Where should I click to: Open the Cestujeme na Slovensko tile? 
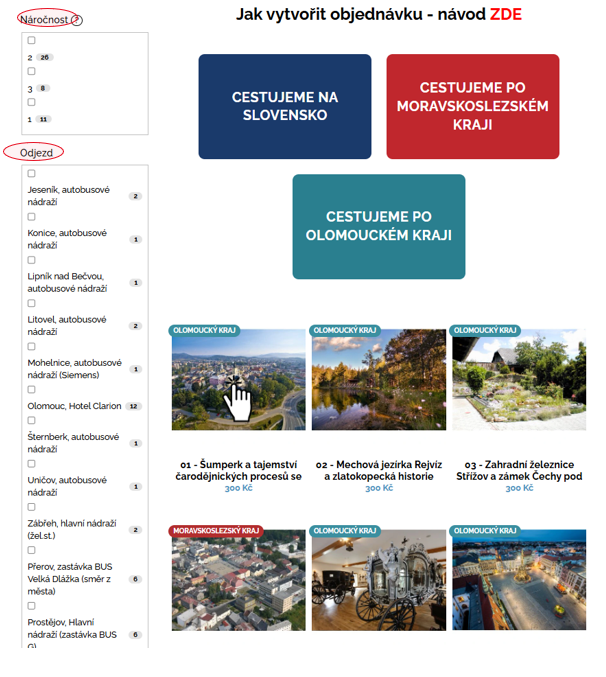(285, 106)
